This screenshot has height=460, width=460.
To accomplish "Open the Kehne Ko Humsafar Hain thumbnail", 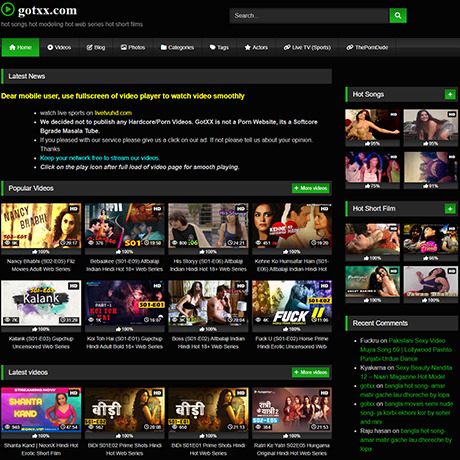I will pyautogui.click(x=292, y=226).
